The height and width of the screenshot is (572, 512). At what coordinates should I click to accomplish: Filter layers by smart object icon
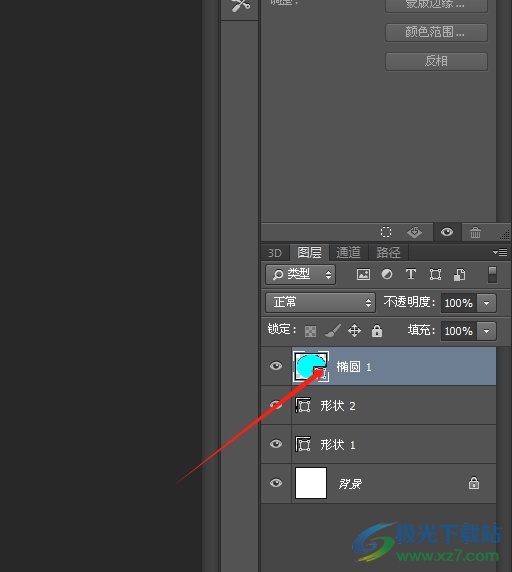(459, 274)
